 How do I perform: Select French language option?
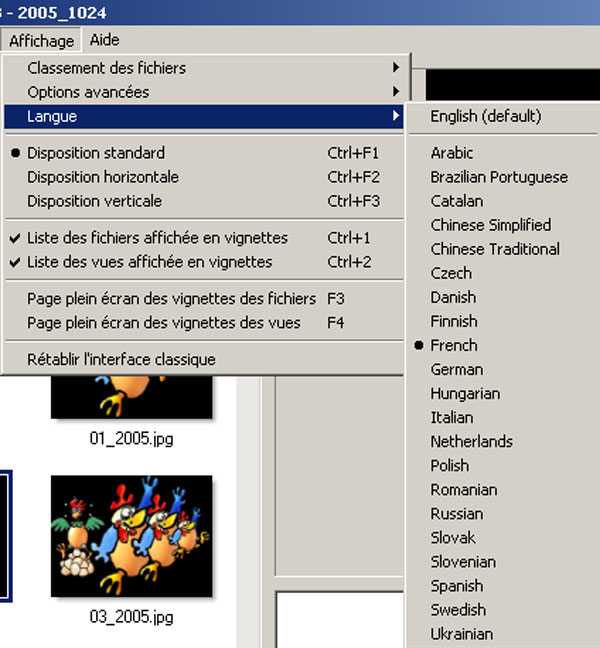[x=504, y=345]
